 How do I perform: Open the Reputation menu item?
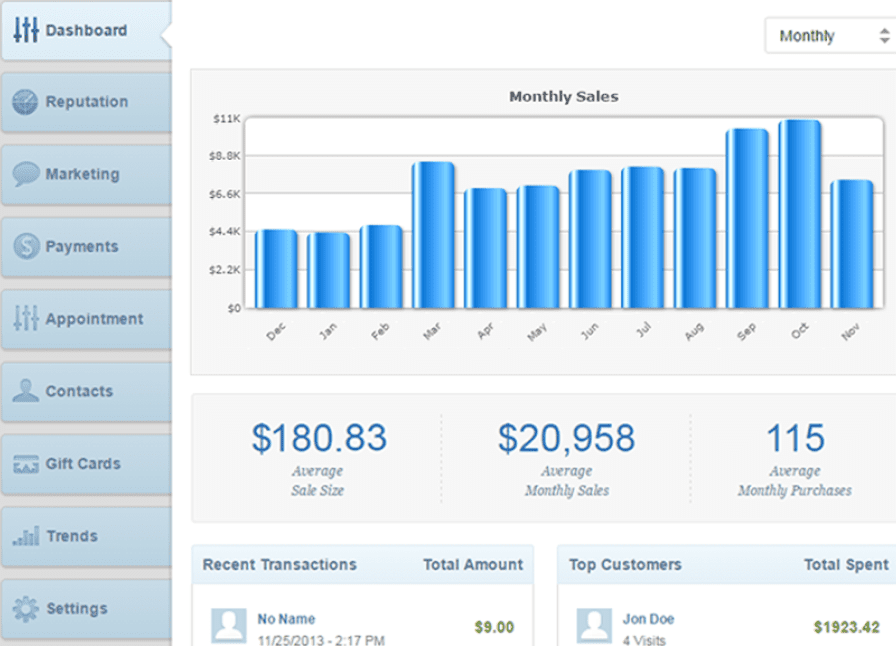click(86, 102)
